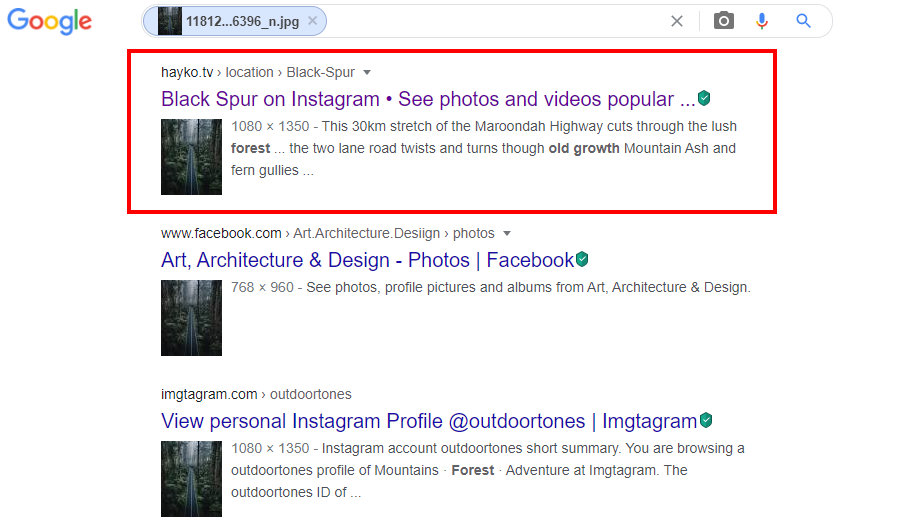Open the Facebook result forest thumbnail
The height and width of the screenshot is (530, 911).
pos(191,318)
